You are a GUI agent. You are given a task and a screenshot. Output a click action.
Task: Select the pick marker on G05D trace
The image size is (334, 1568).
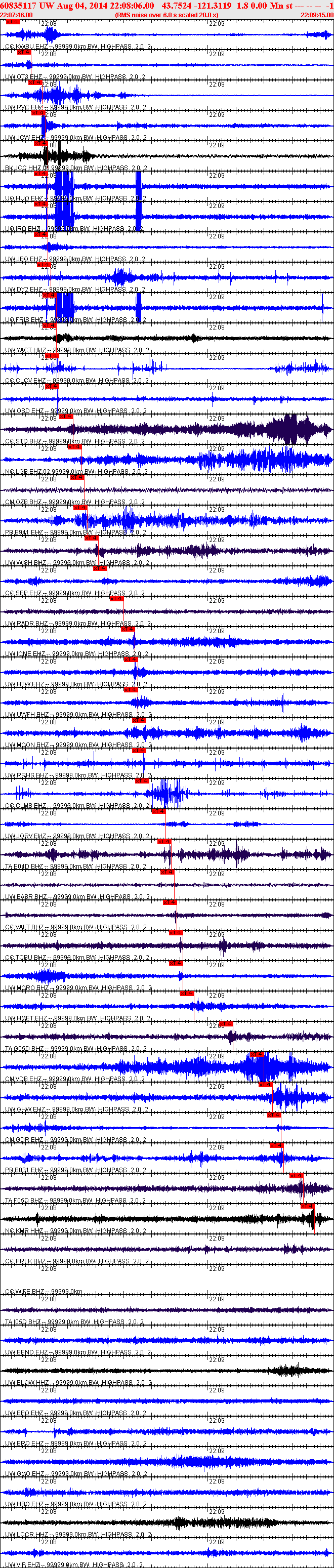tap(226, 1024)
